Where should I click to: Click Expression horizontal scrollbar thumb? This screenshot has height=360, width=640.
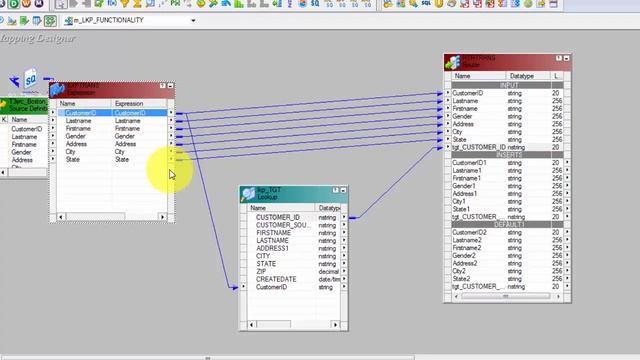coord(96,217)
